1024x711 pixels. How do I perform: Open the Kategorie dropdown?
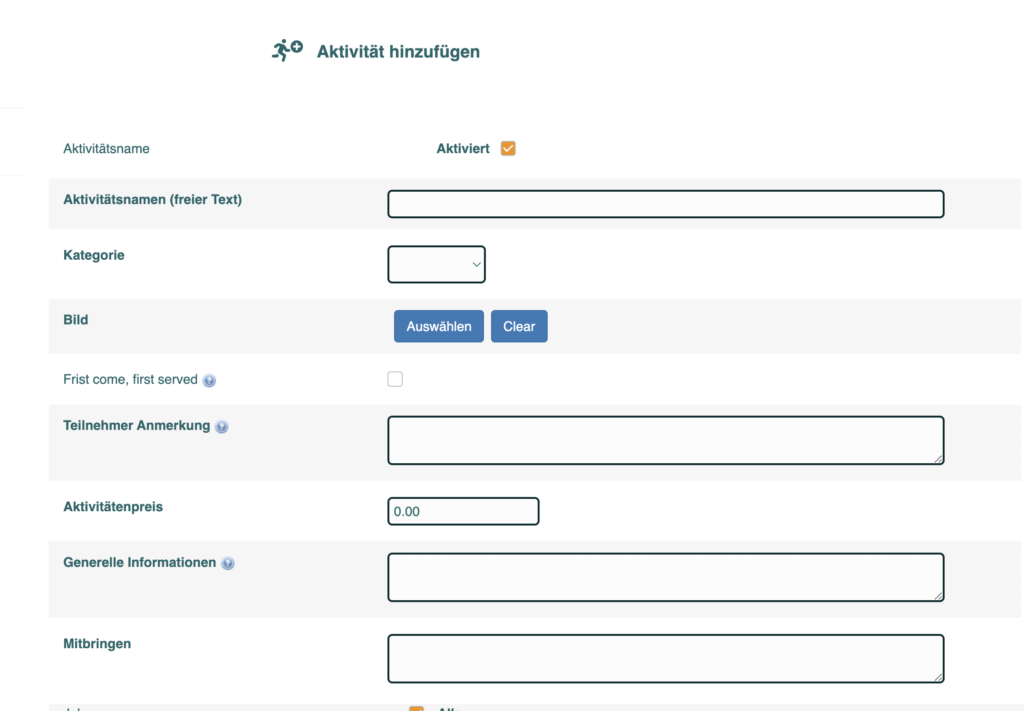436,264
